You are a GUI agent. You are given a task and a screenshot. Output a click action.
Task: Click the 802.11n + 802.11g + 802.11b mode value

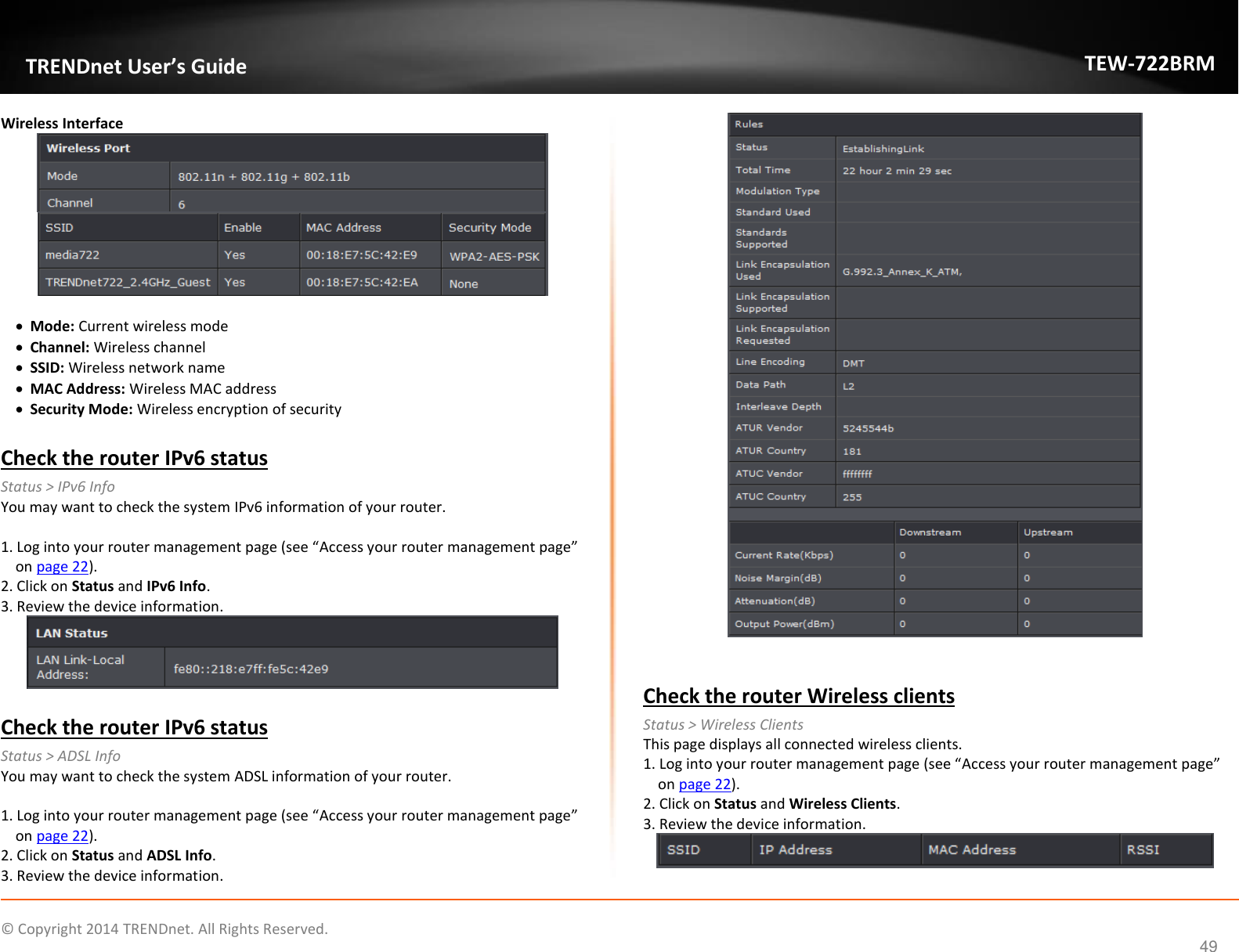coord(264,177)
